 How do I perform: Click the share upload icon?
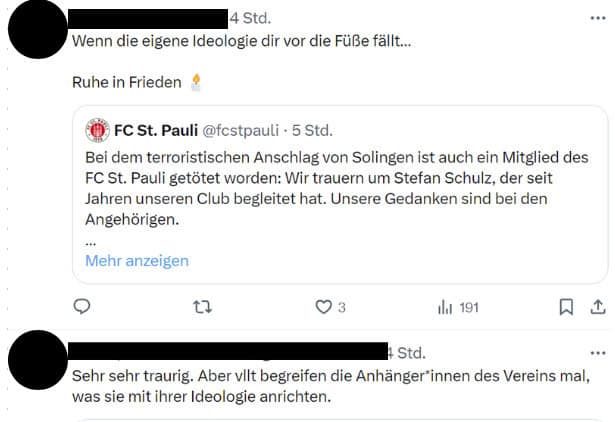point(598,307)
